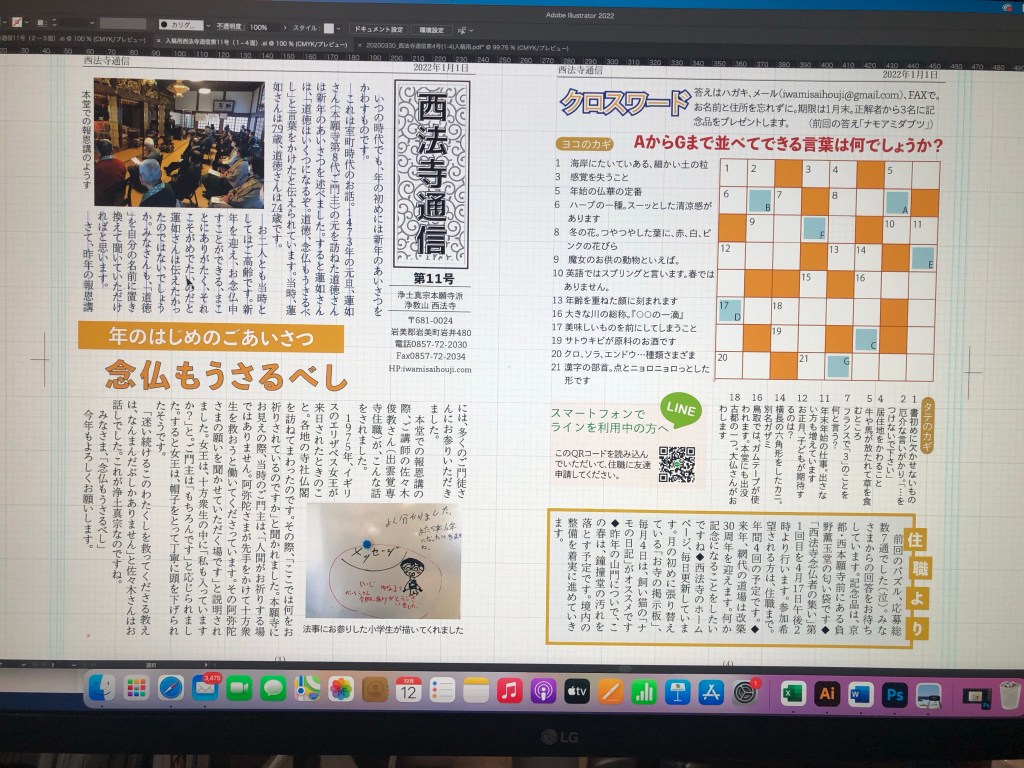Select the temple meeting photo on the artboard

pos(180,142)
